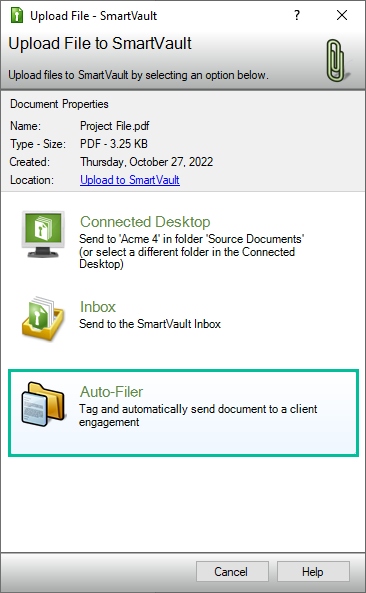Choose the Inbox heading option
The height and width of the screenshot is (593, 366).
pos(98,307)
